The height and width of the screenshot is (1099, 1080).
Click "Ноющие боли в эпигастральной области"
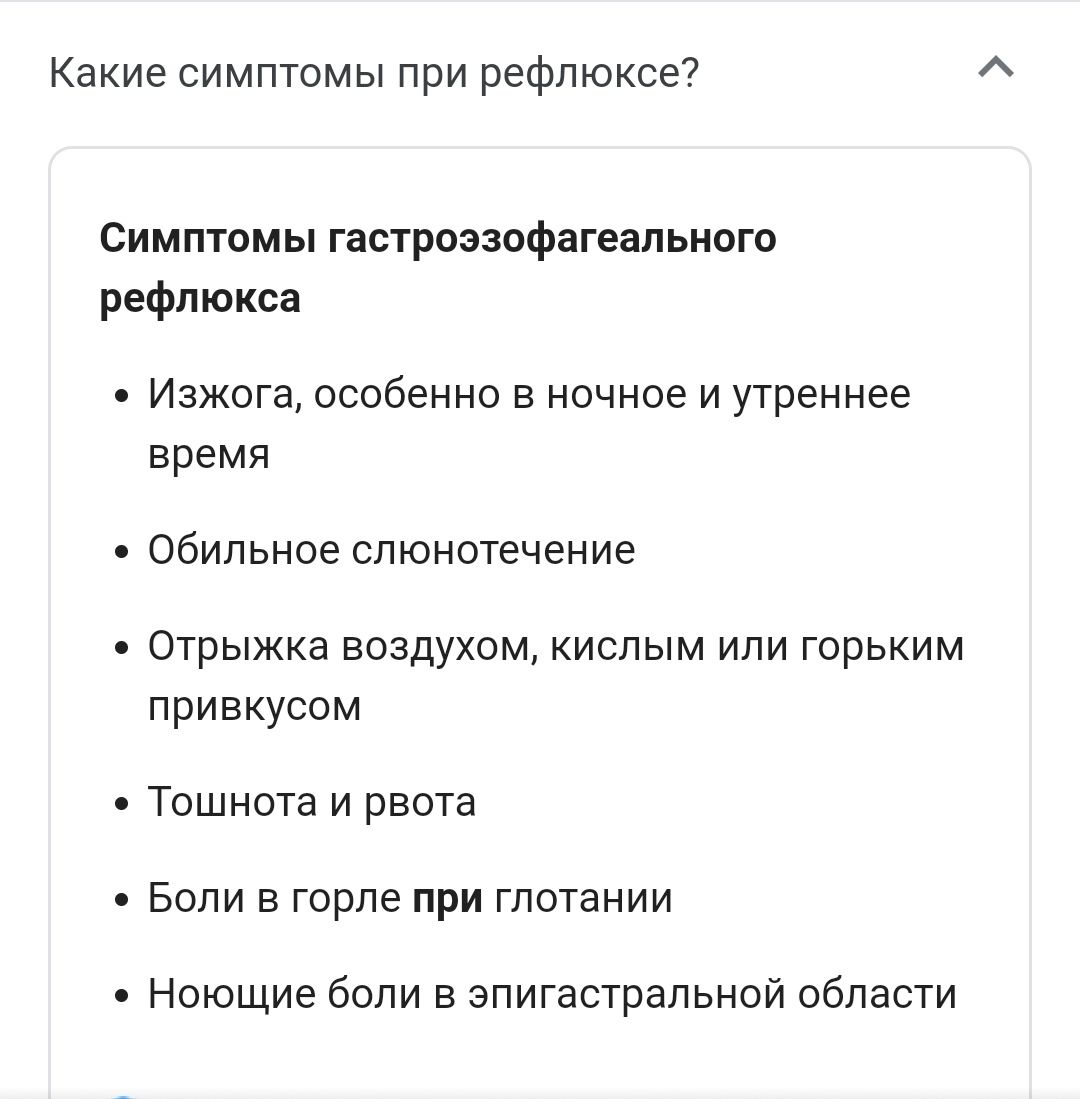[552, 994]
